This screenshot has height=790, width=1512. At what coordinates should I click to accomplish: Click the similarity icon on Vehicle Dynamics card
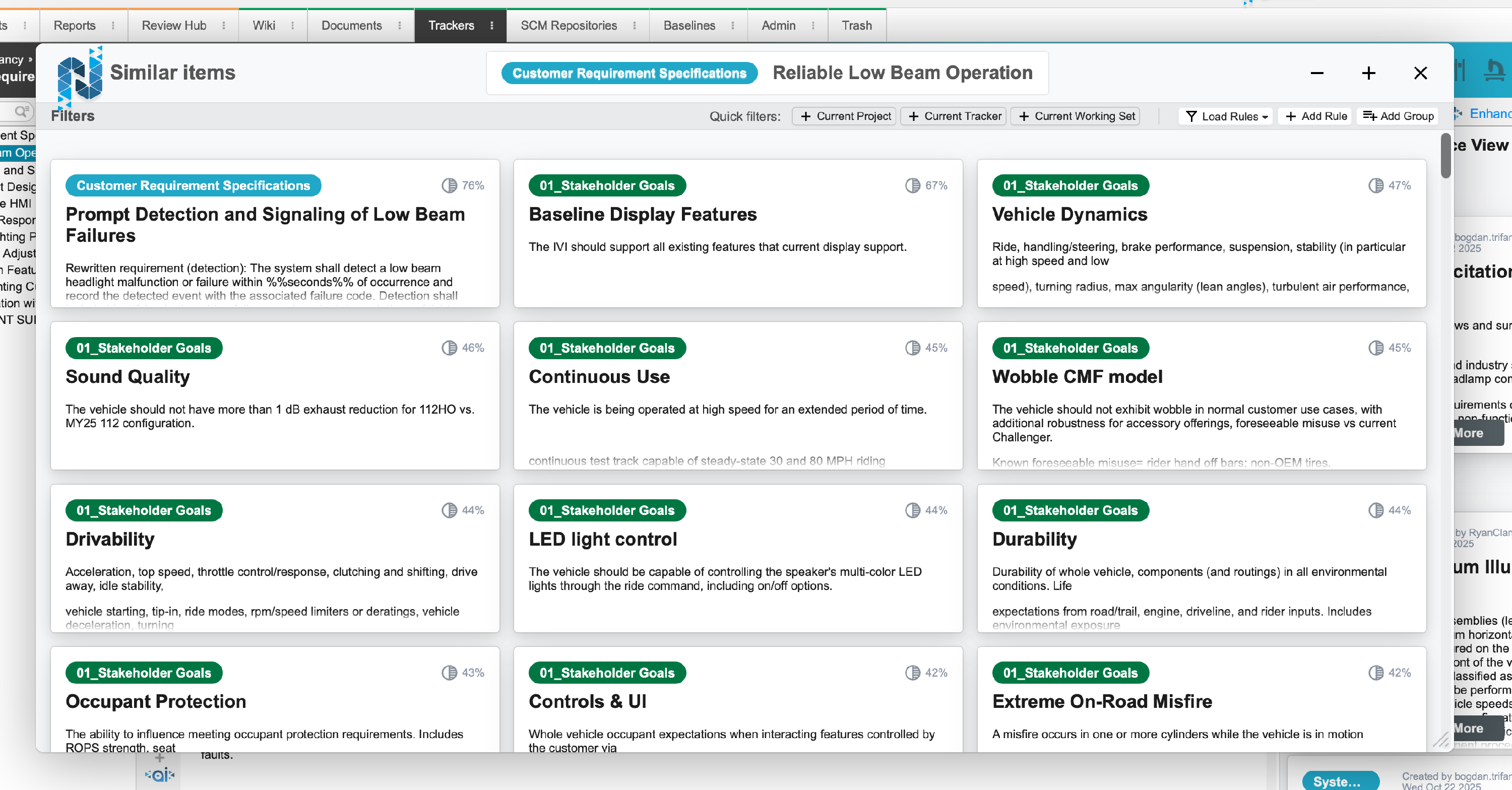(1375, 185)
